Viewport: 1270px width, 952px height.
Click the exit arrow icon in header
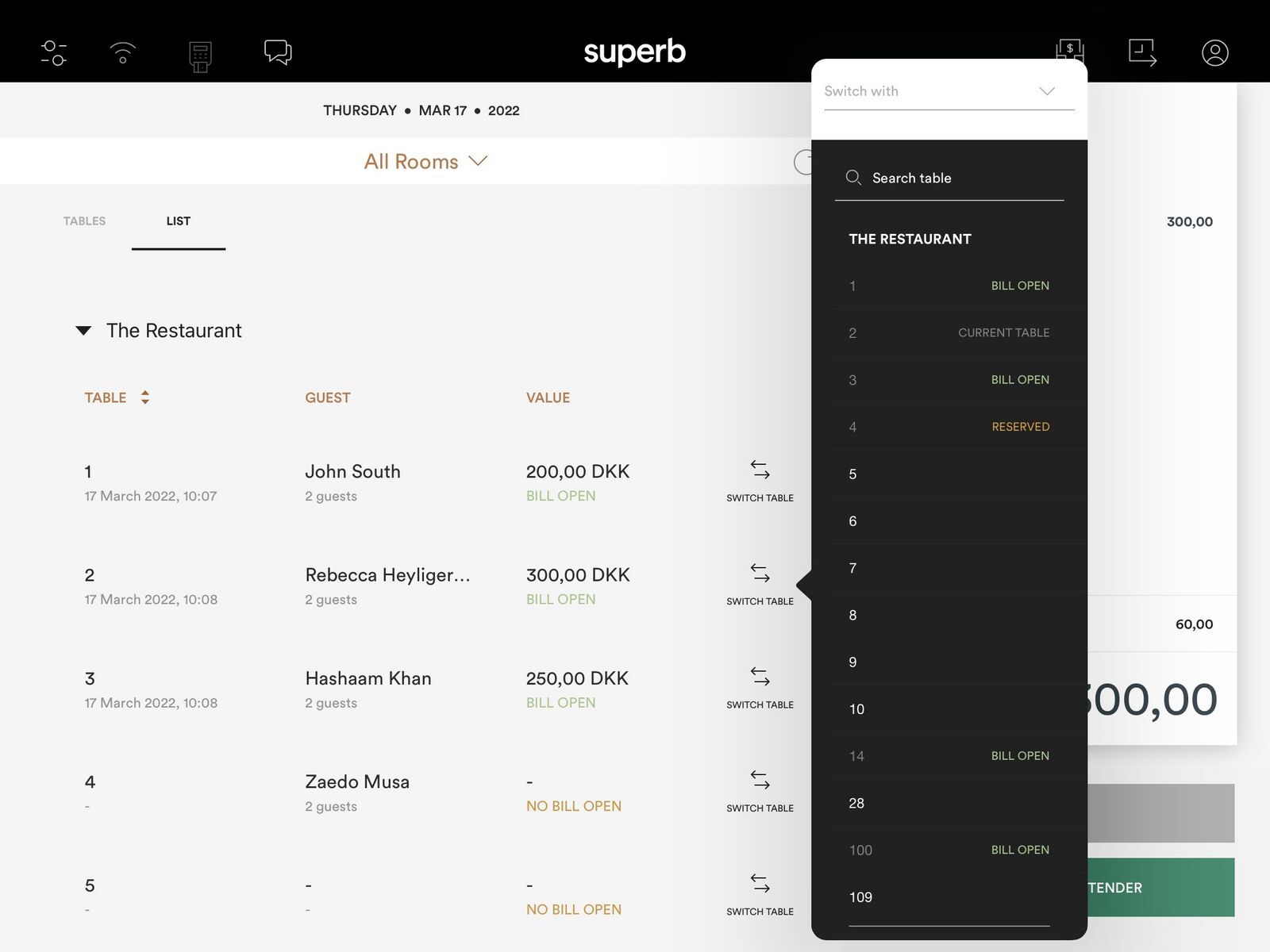click(1142, 53)
